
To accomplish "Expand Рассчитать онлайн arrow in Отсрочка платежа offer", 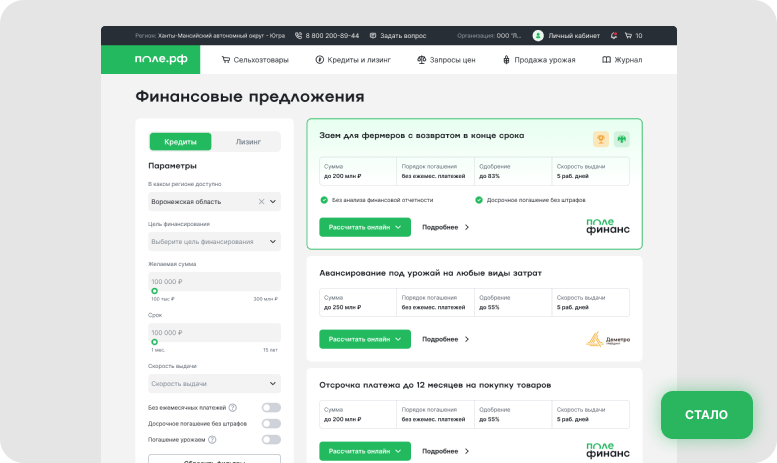I will (398, 451).
